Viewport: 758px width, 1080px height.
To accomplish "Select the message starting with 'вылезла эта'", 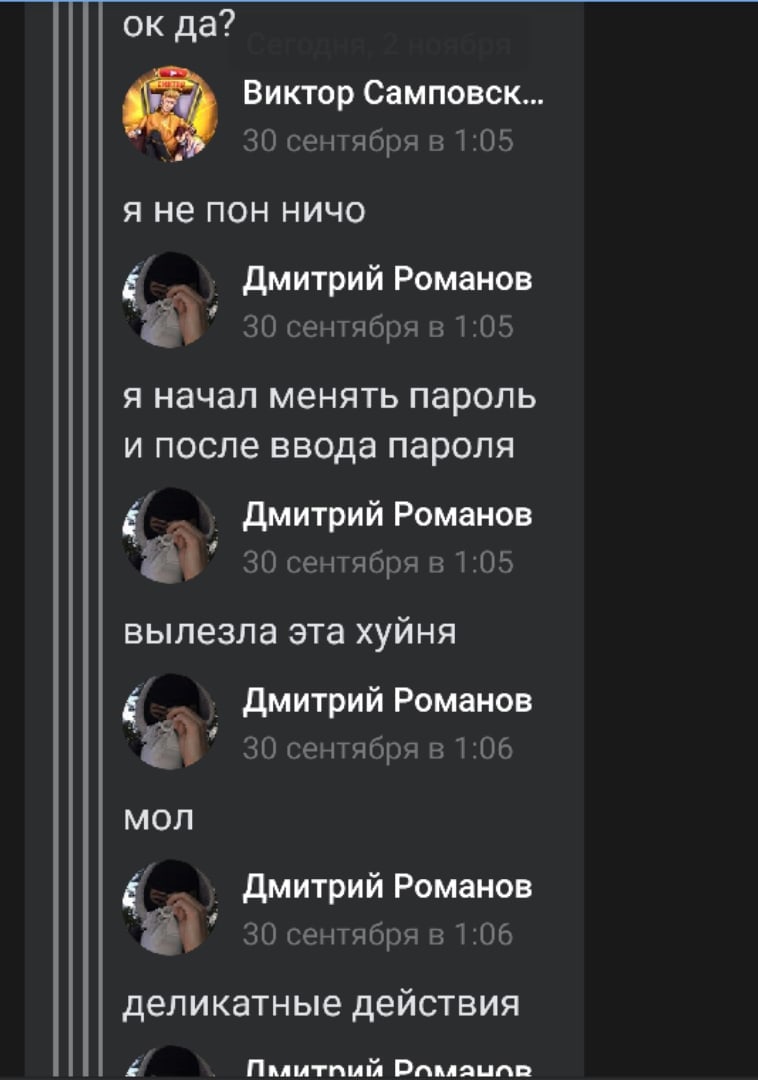I will pos(289,632).
